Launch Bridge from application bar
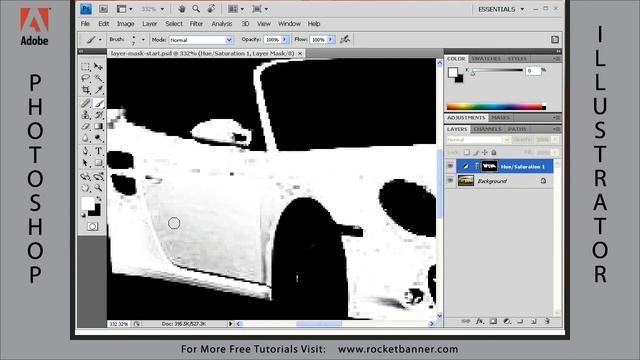Image resolution: width=640 pixels, height=360 pixels. pyautogui.click(x=103, y=9)
